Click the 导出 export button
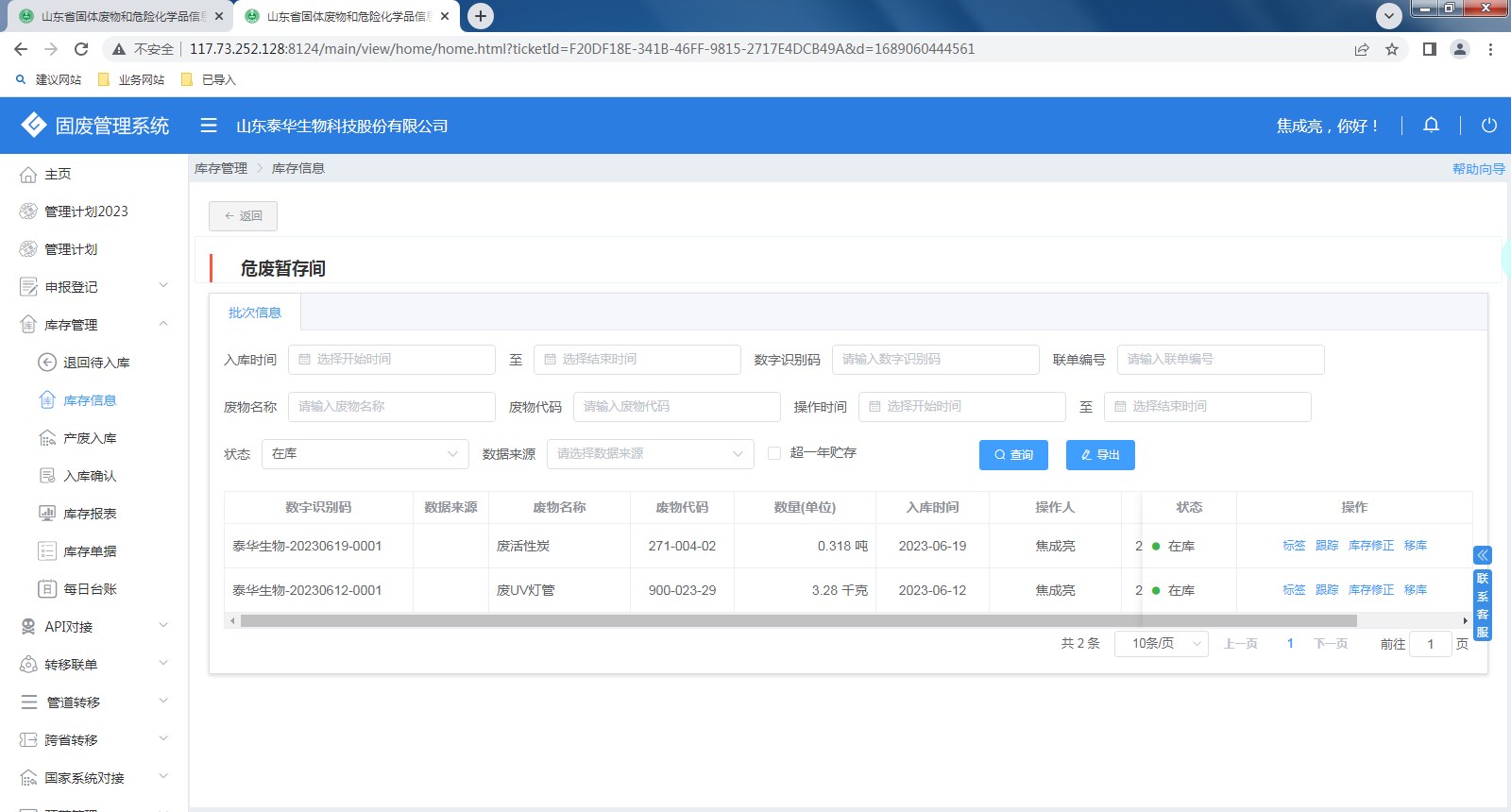The height and width of the screenshot is (812, 1511). (1100, 455)
